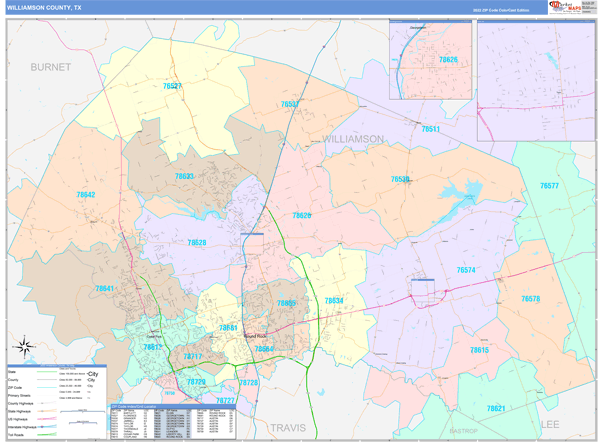The height and width of the screenshot is (442, 600).
Task: Click ZIP code 78628 label
Action: tap(197, 242)
